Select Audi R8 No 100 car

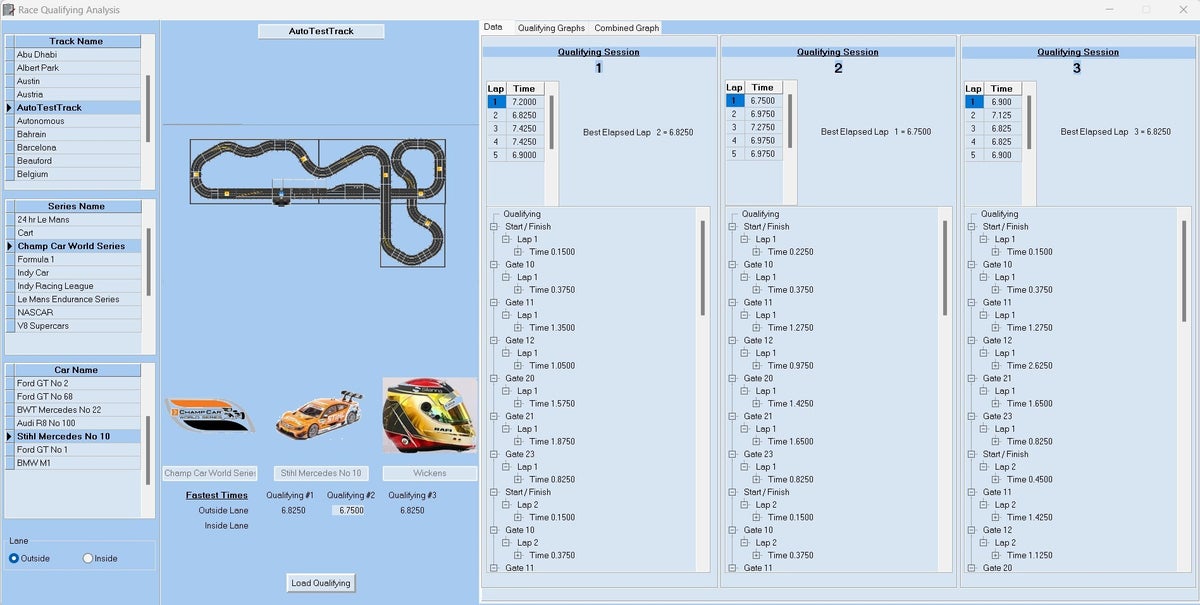click(77, 423)
